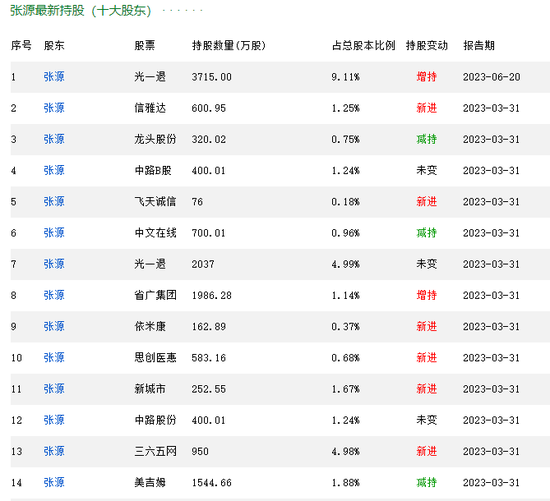Viewport: 550px width, 501px height.
Task: Click 未变 status in 中路B股 row
Action: pos(427,171)
